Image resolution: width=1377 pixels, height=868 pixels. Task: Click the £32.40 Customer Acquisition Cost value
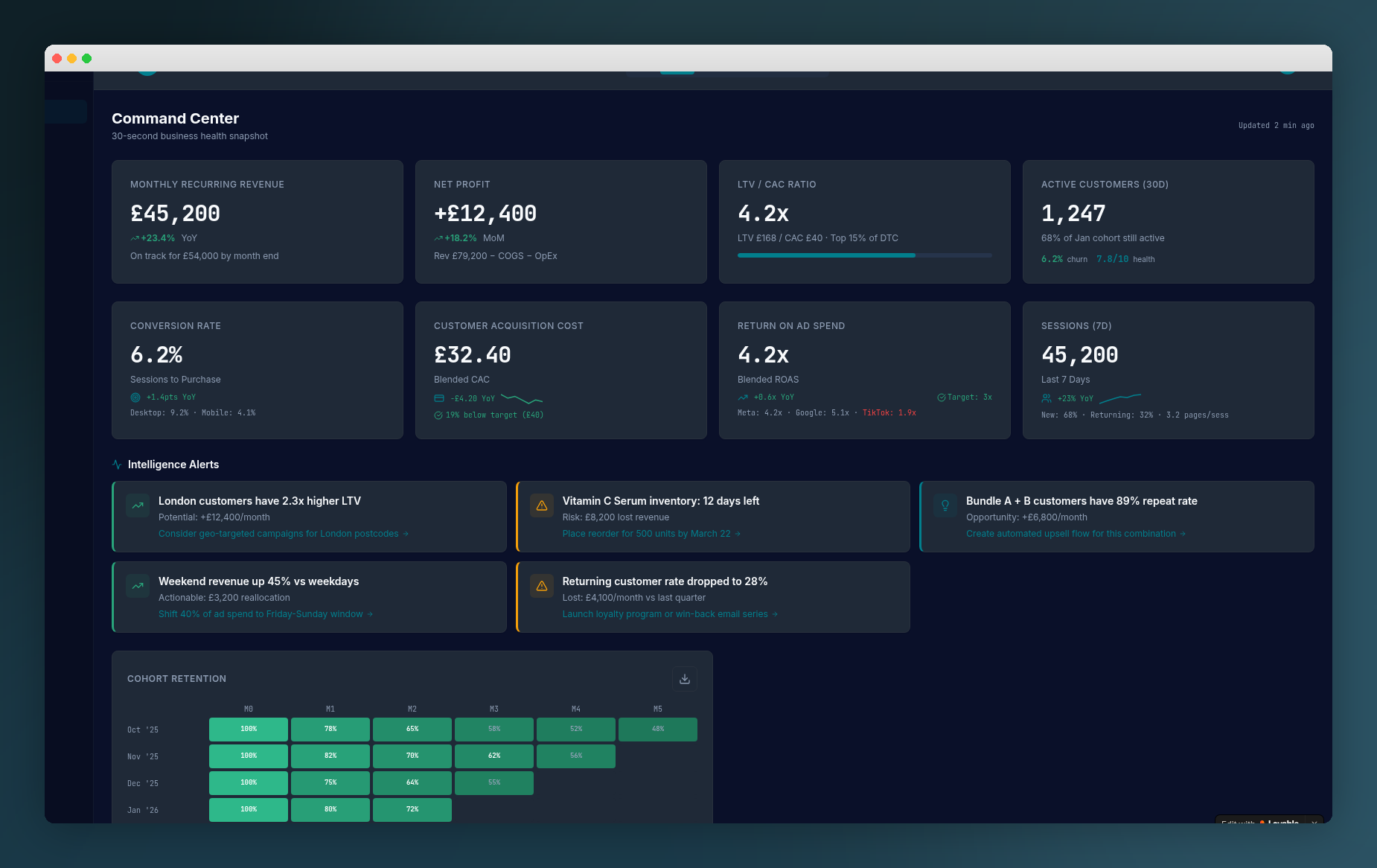click(473, 355)
